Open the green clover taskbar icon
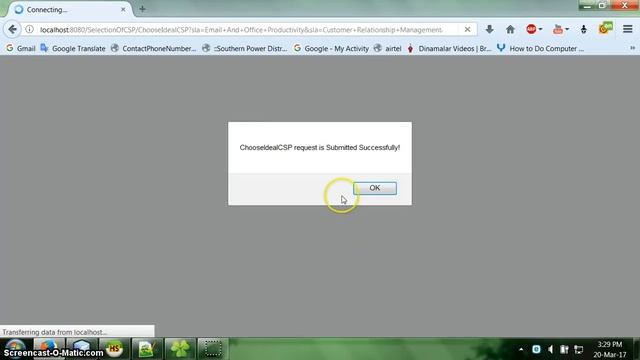This screenshot has width=640, height=360. pos(180,349)
